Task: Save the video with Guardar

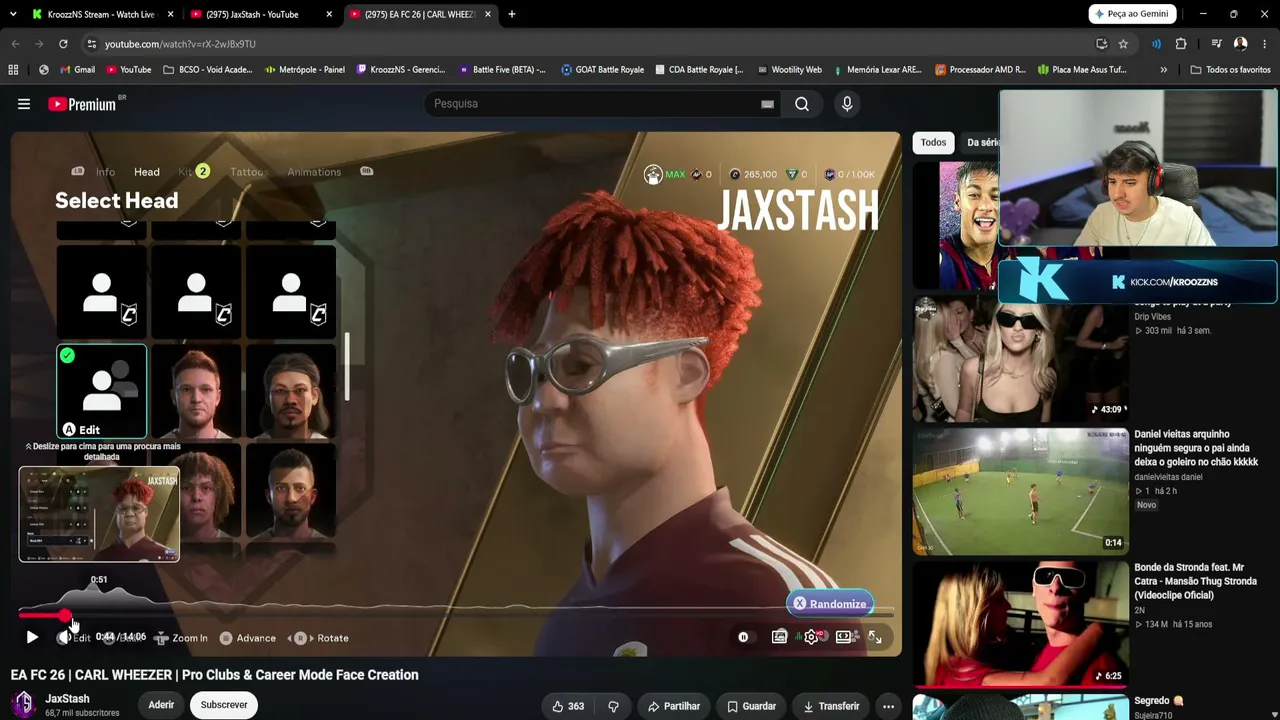Action: 752,706
